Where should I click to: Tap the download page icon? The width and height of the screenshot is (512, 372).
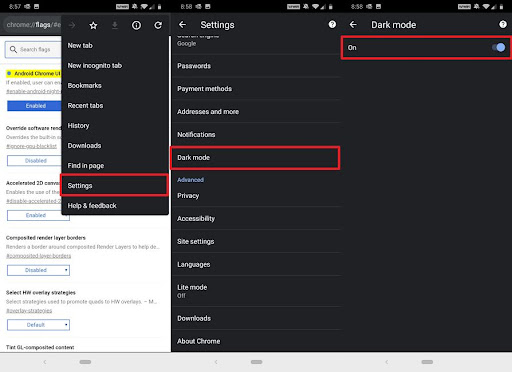115,25
